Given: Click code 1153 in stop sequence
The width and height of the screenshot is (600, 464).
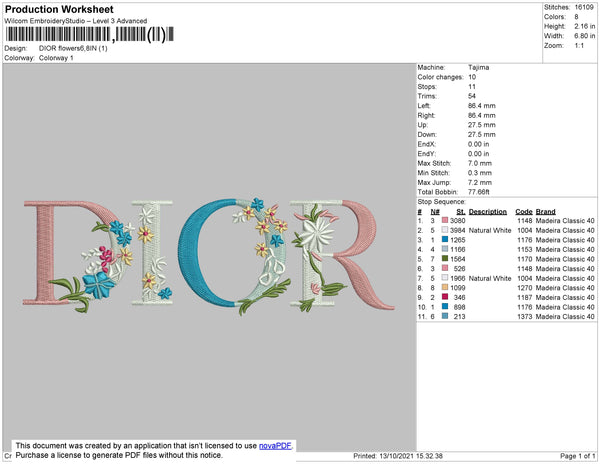Looking at the screenshot, I should tap(525, 249).
